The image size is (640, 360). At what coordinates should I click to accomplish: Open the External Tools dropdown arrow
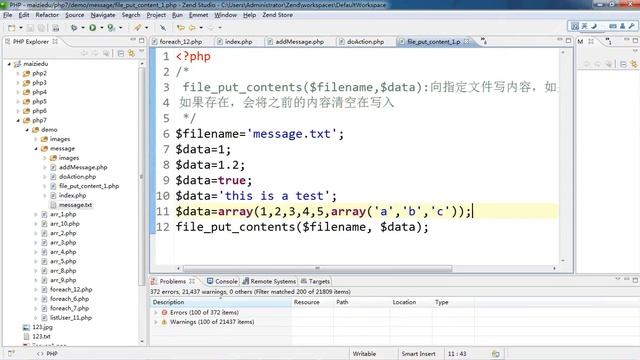coord(120,28)
